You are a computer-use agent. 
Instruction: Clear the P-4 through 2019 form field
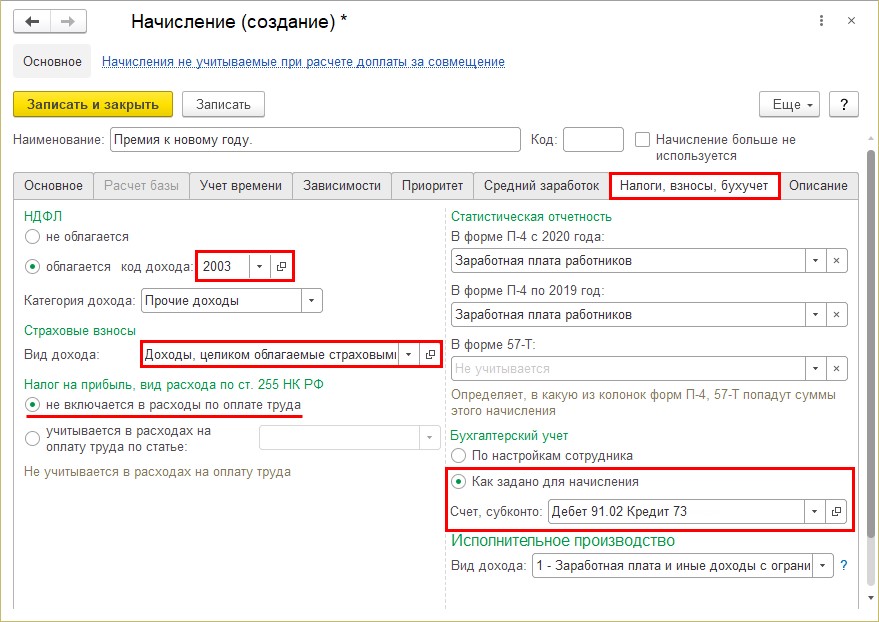click(836, 314)
